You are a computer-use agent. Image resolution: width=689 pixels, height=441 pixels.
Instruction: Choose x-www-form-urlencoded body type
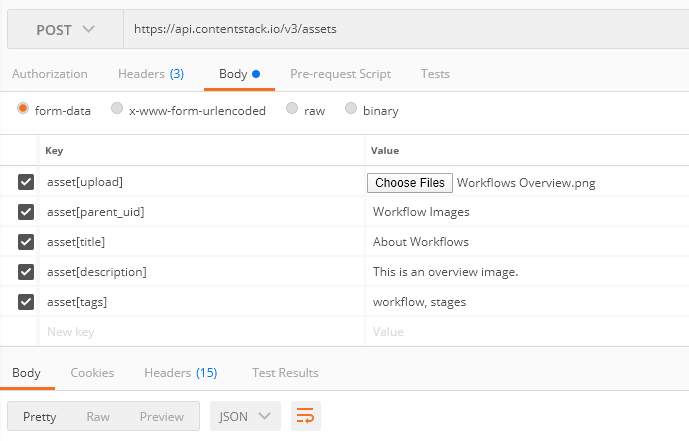(118, 110)
